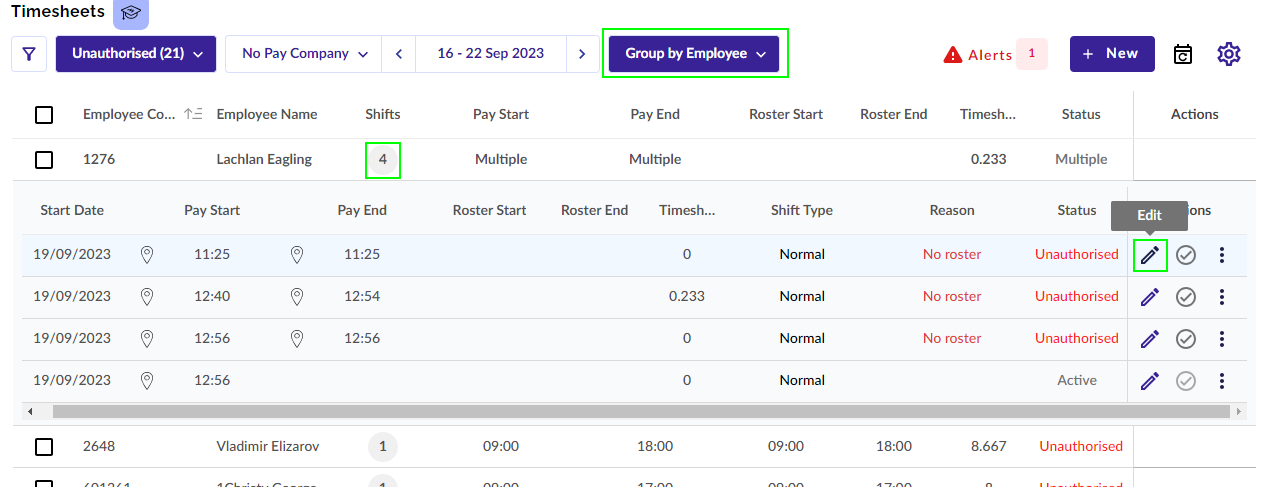Edit the 11:25 shift with pencil icon
This screenshot has width=1266, height=487.
(x=1150, y=255)
